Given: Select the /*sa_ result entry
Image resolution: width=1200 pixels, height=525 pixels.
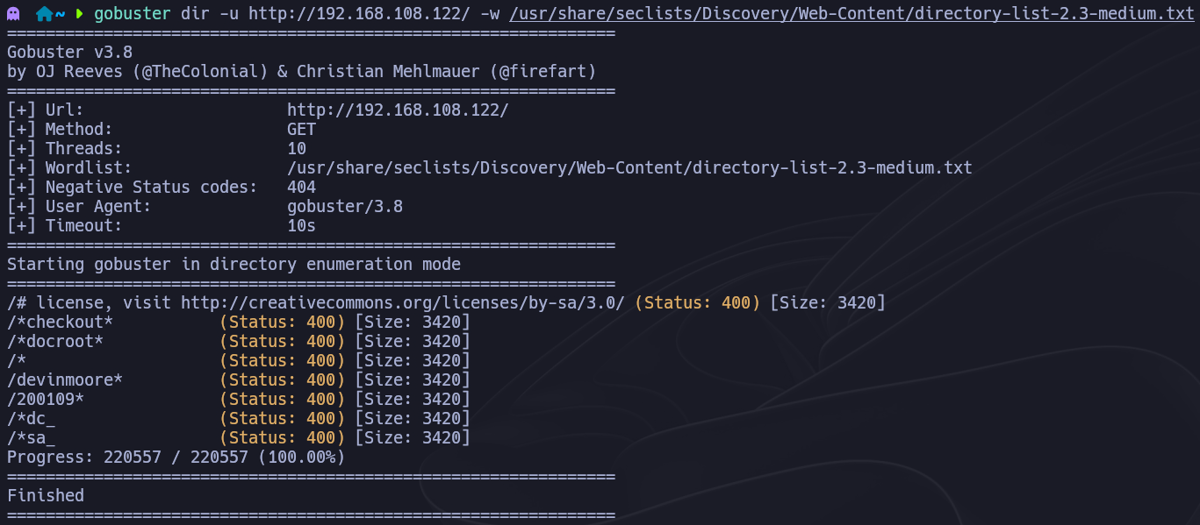Looking at the screenshot, I should (x=31, y=437).
